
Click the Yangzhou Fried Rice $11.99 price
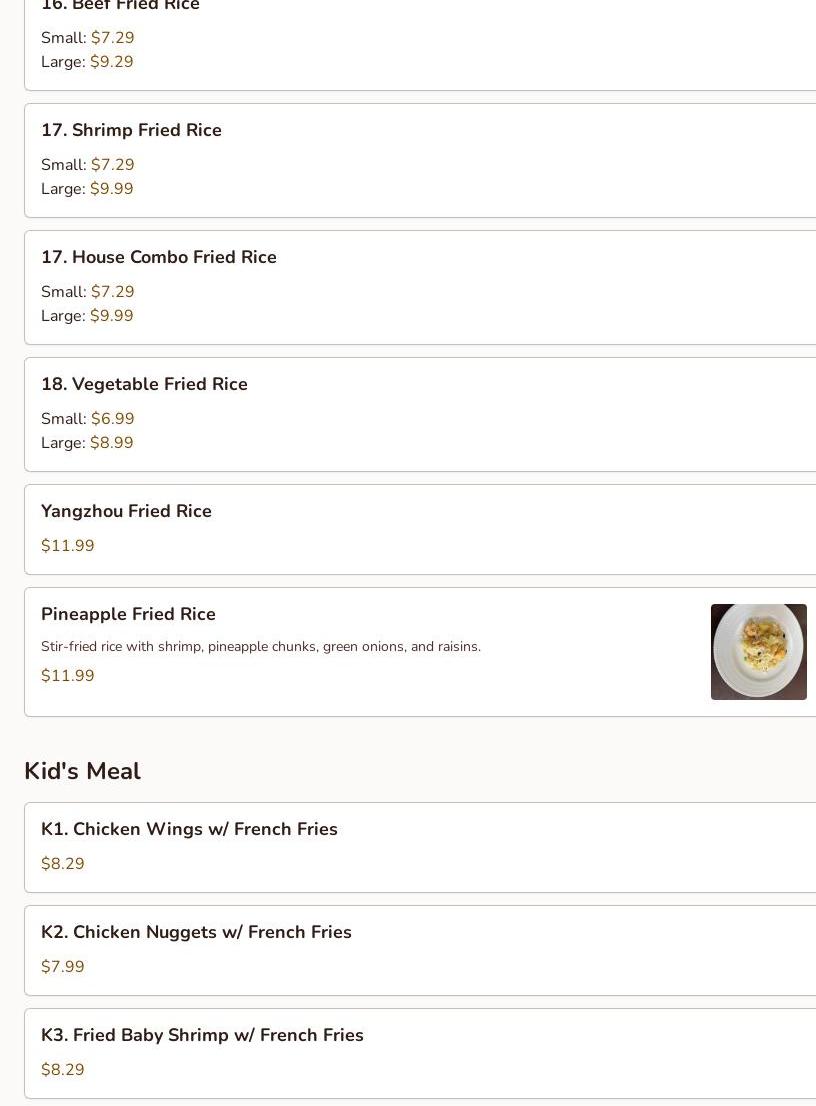pos(68,545)
